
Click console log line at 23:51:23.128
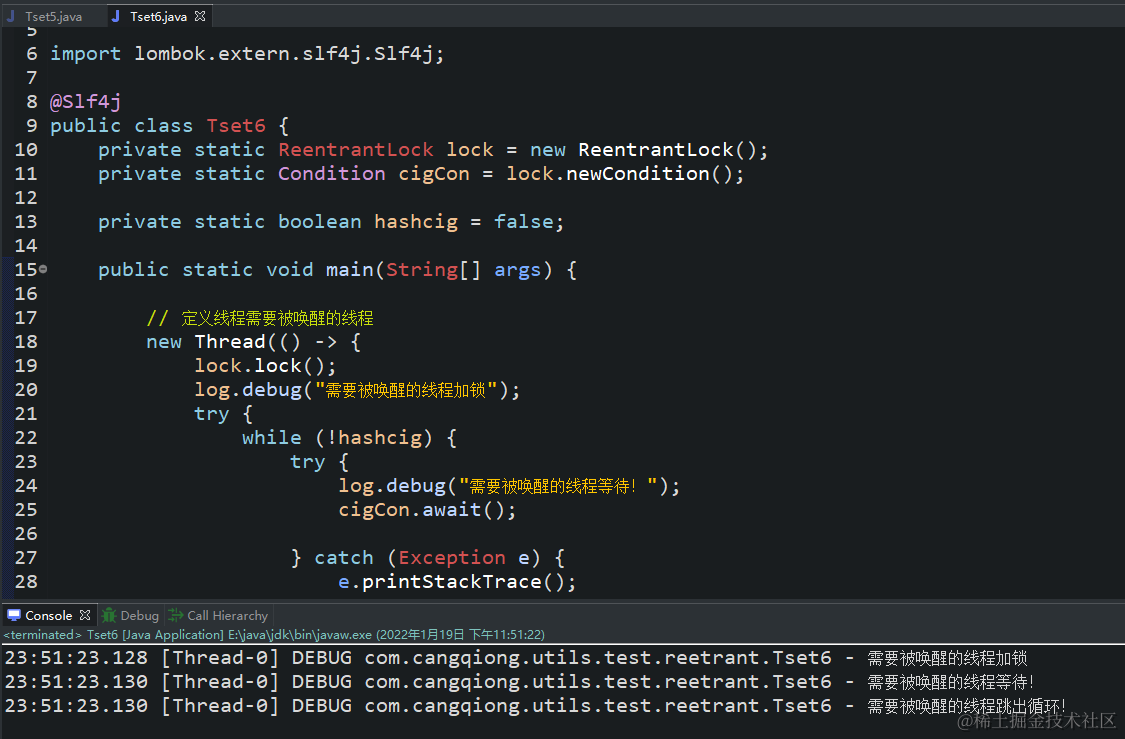tap(516, 658)
